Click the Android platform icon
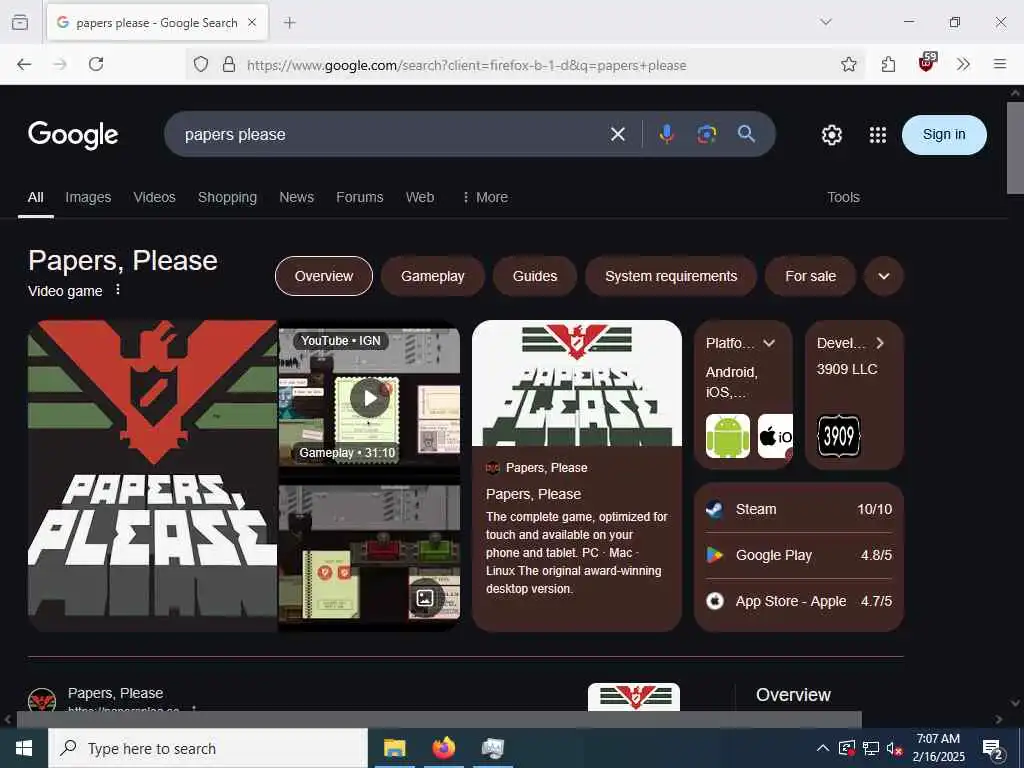This screenshot has height=768, width=1024. [x=728, y=436]
